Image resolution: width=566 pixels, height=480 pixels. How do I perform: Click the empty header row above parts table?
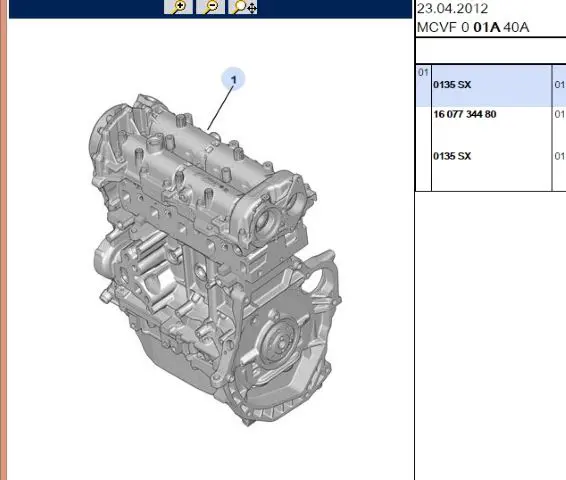point(491,51)
